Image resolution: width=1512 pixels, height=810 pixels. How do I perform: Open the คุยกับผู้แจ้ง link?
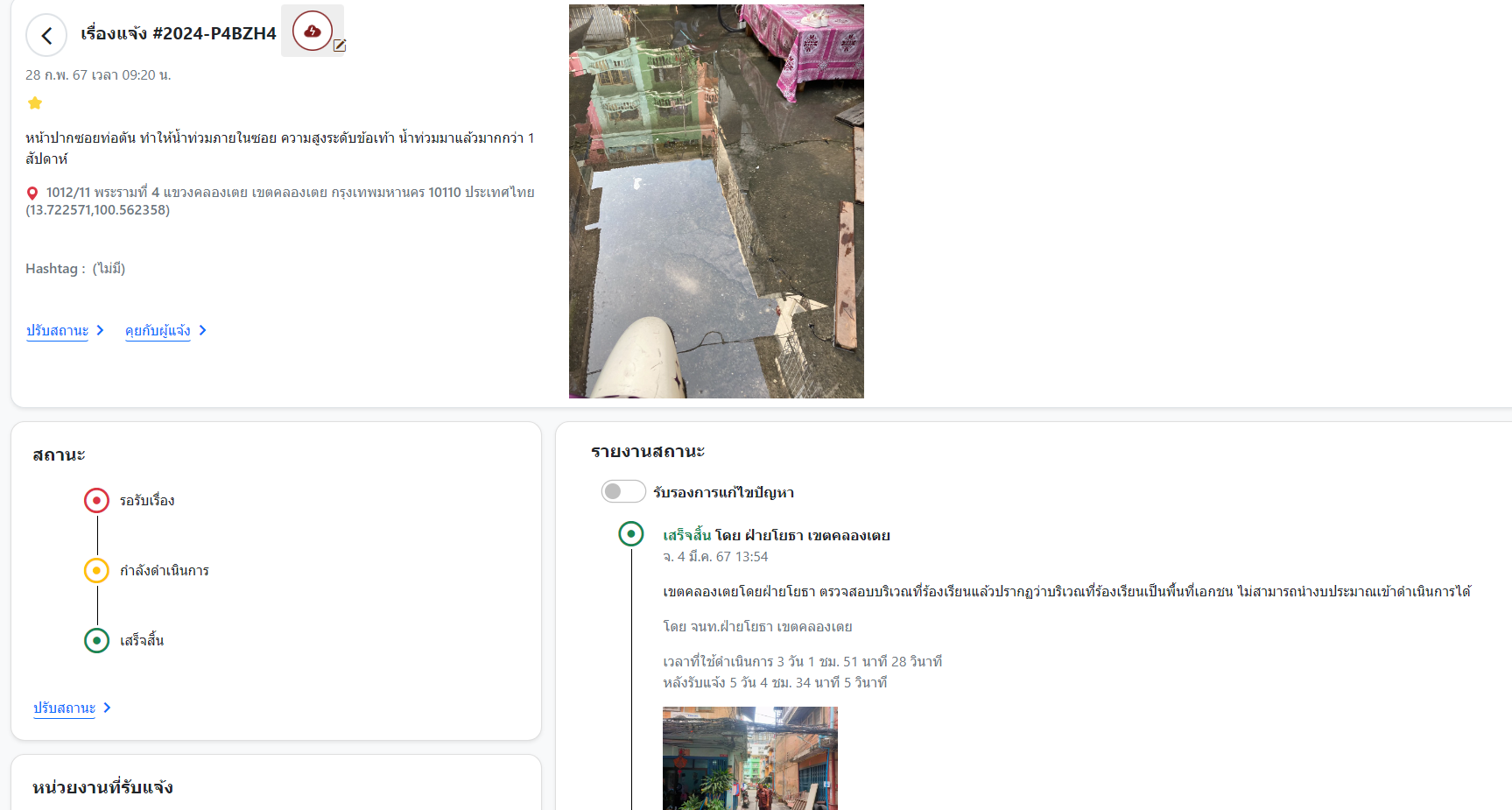pos(158,330)
